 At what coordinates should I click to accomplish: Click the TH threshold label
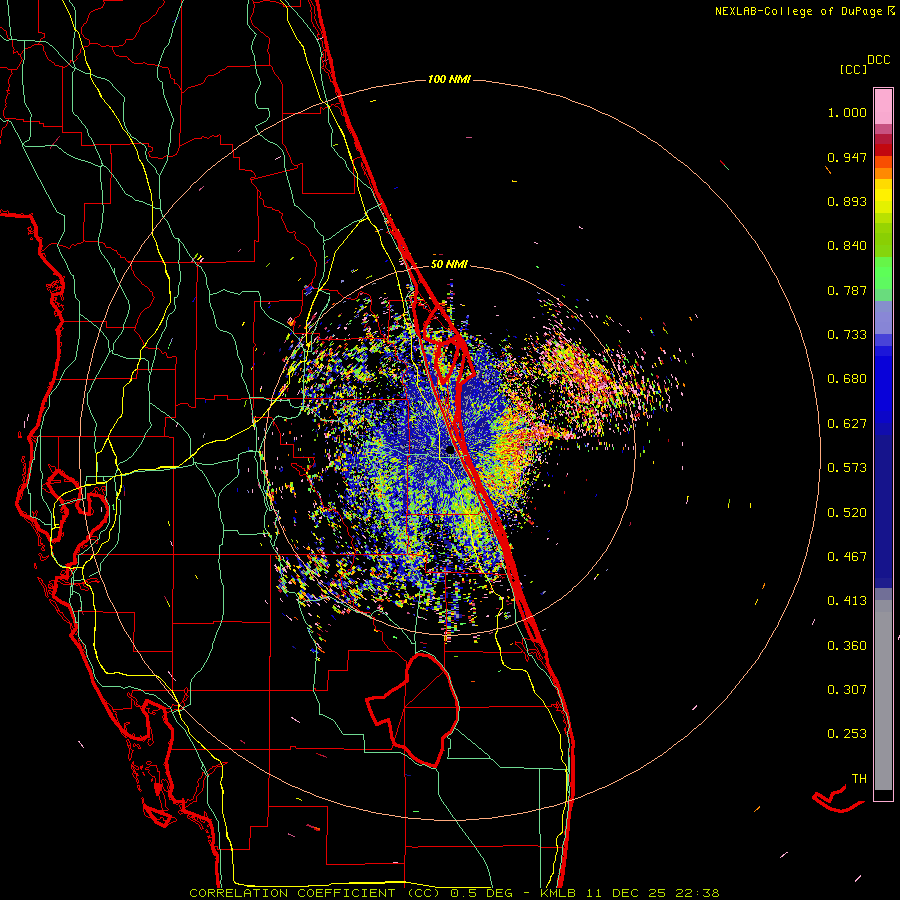[859, 779]
